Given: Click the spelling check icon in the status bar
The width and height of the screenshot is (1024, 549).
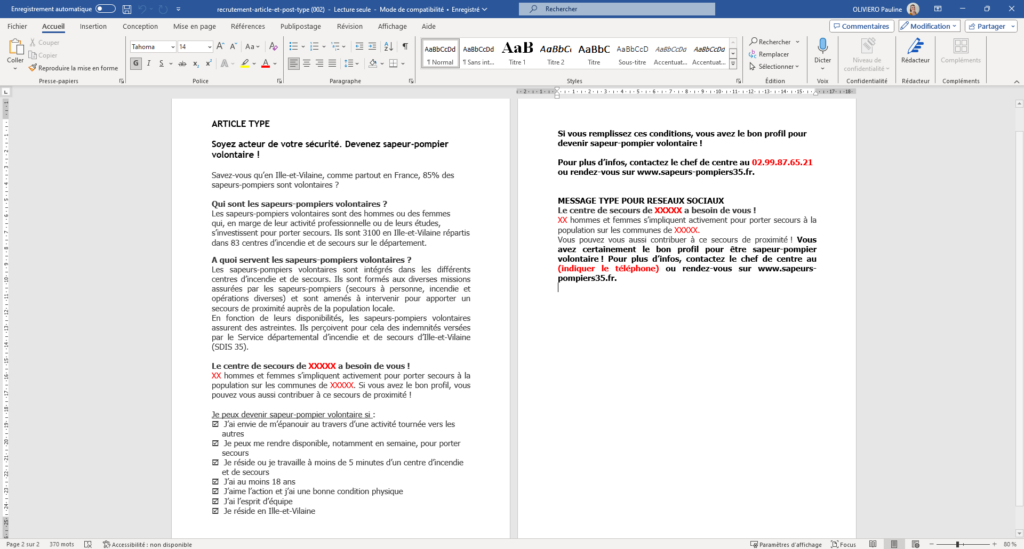Looking at the screenshot, I should click(88, 544).
